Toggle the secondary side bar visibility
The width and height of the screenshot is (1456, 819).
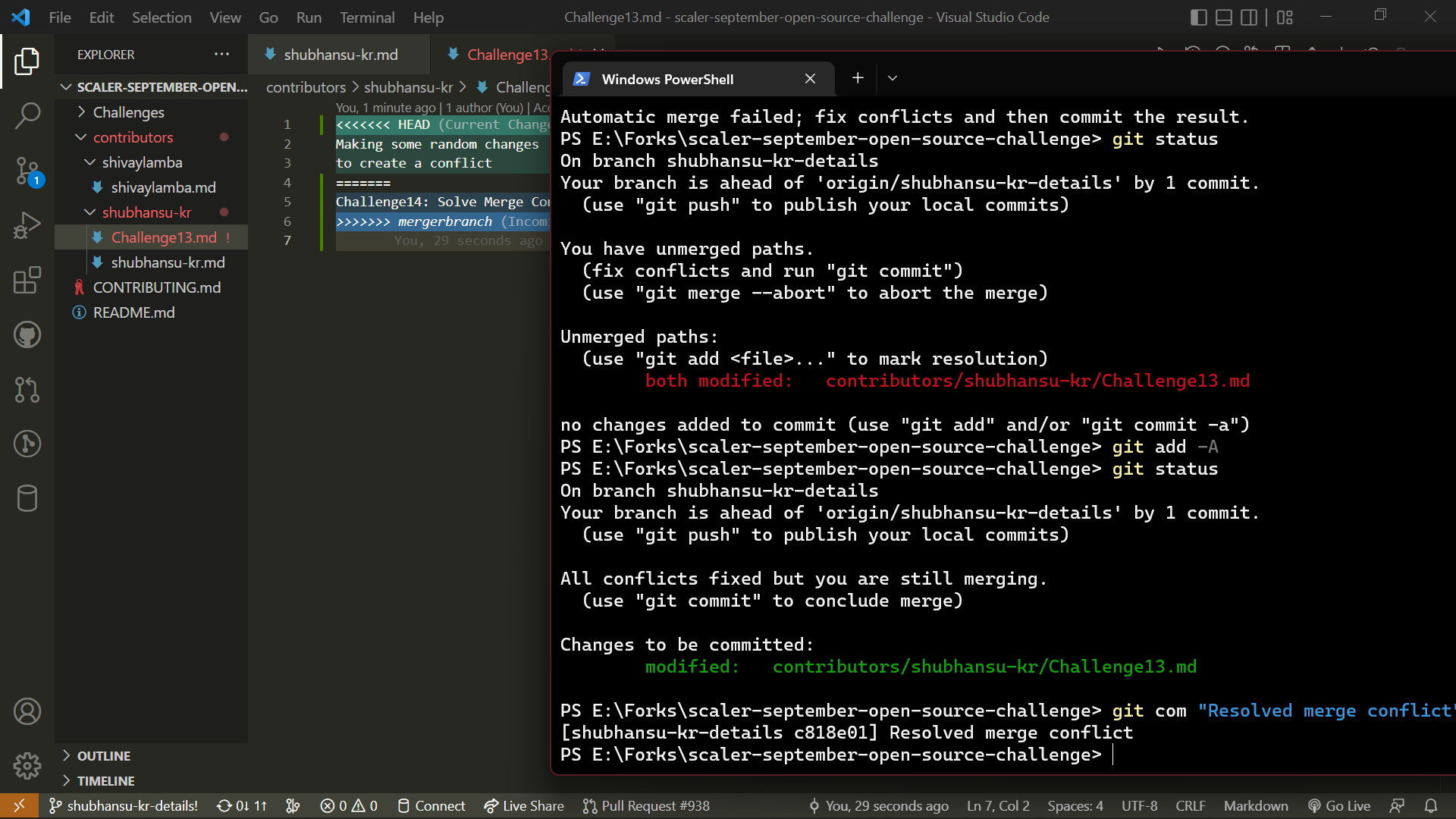click(1248, 17)
